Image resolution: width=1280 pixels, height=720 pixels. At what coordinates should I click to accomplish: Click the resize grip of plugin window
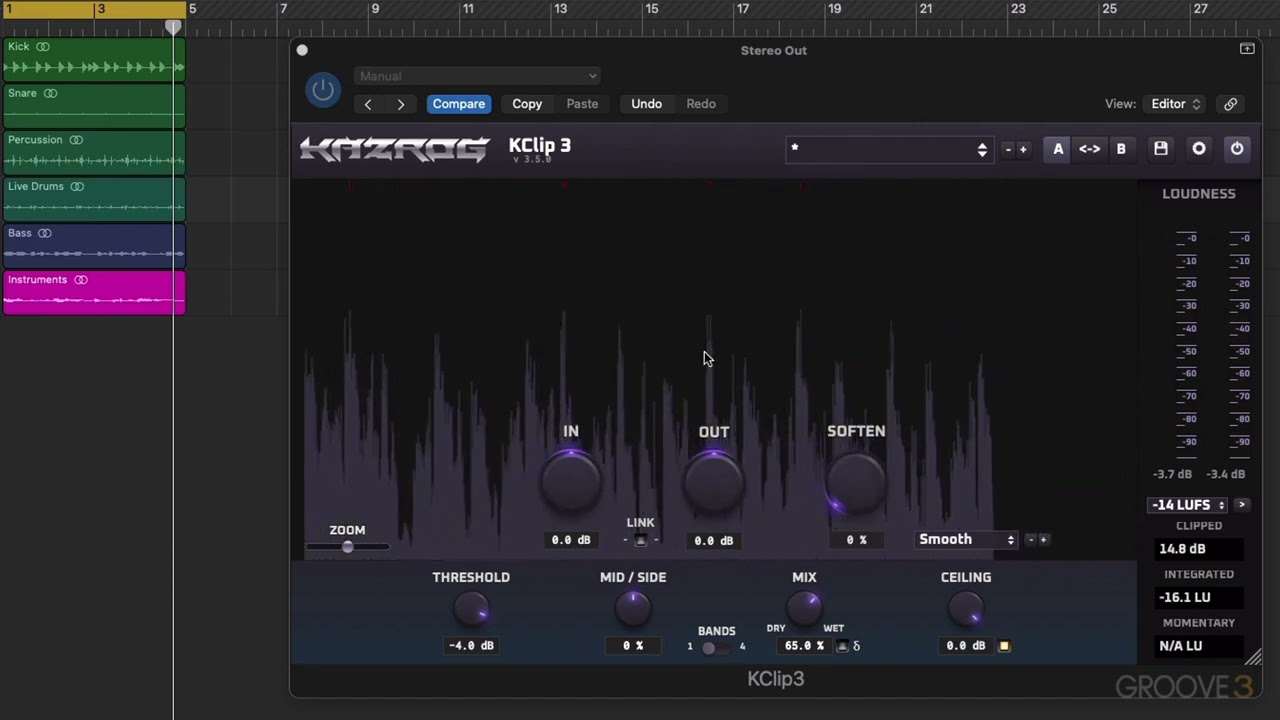click(1253, 657)
